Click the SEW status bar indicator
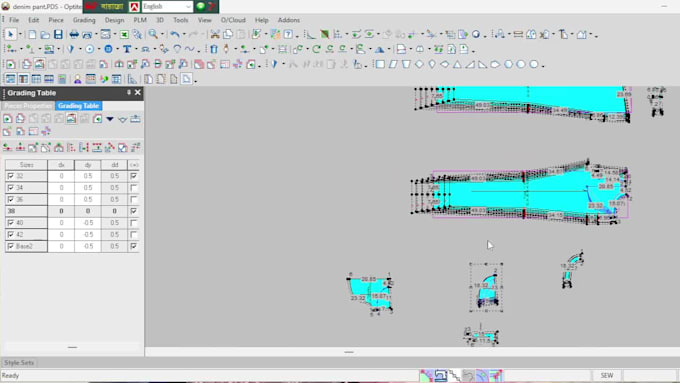The height and width of the screenshot is (383, 680). tap(606, 375)
